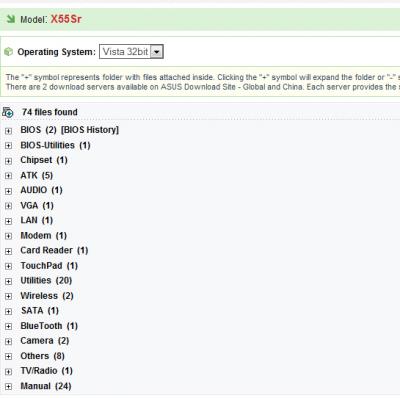This screenshot has height=398, width=400.
Task: Click the BIOS (2) category label
Action: pos(38,130)
